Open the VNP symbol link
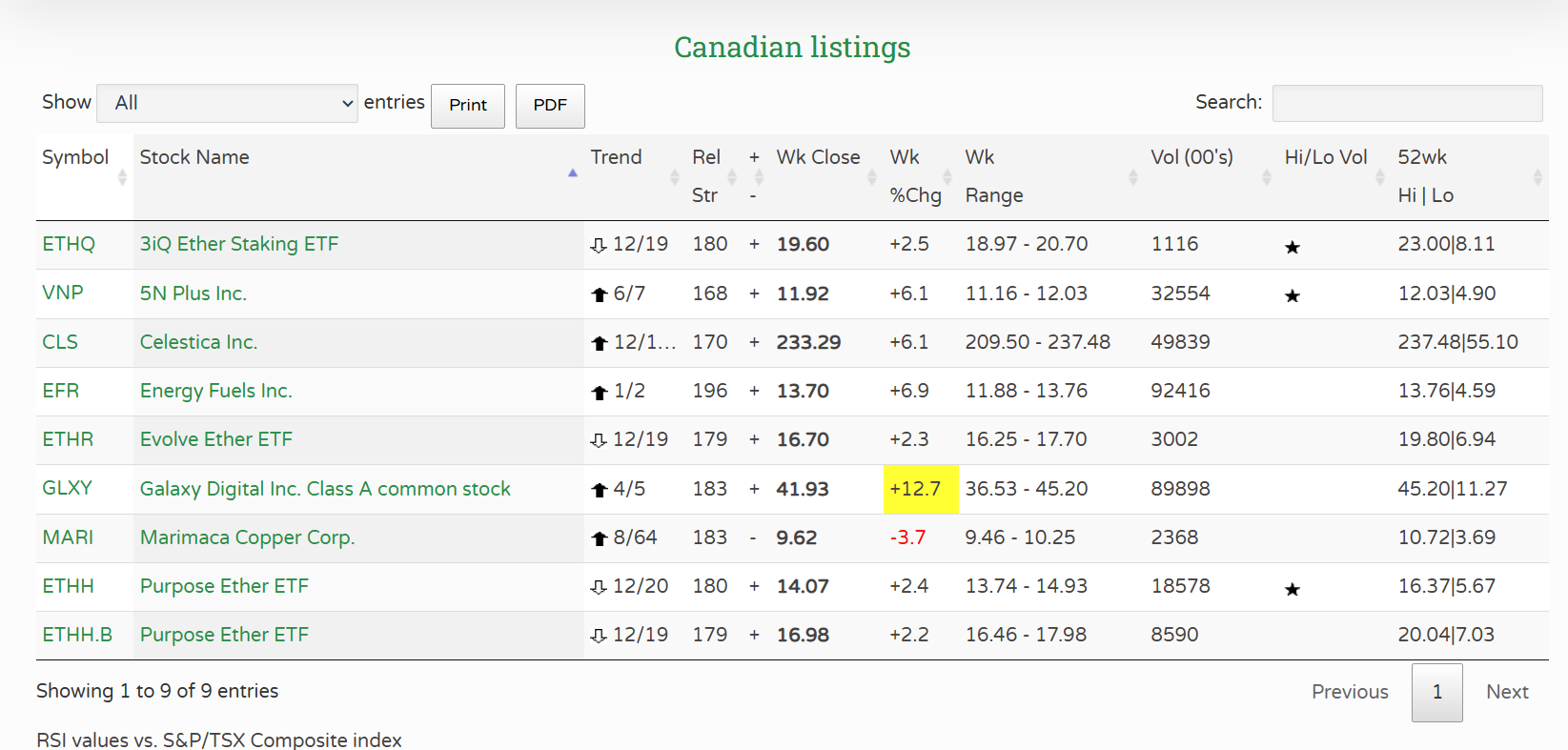This screenshot has height=750, width=1568. tap(63, 293)
